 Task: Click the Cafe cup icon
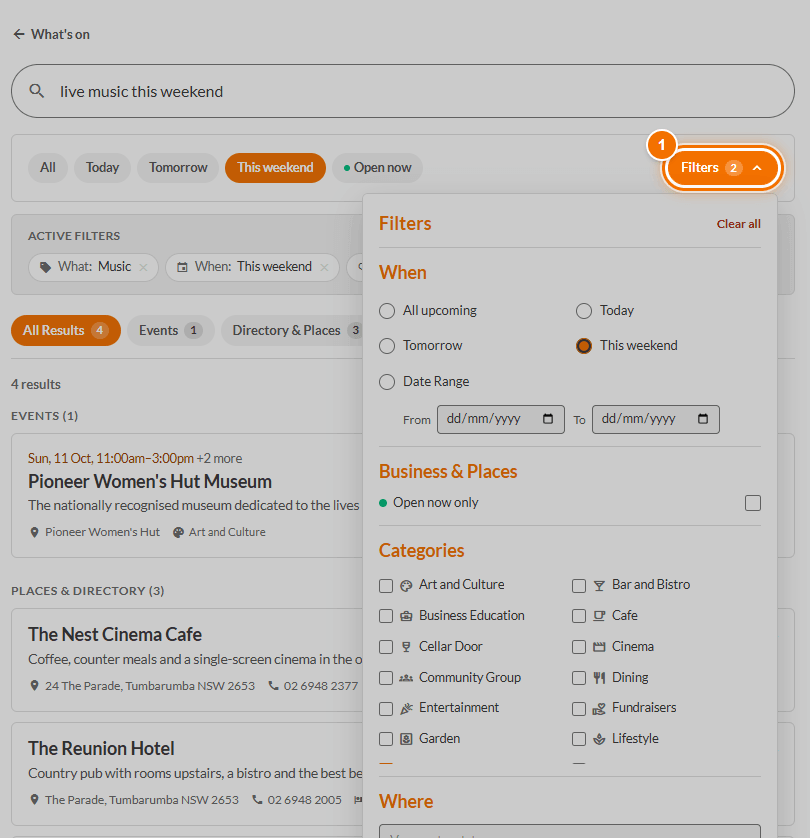(x=599, y=616)
